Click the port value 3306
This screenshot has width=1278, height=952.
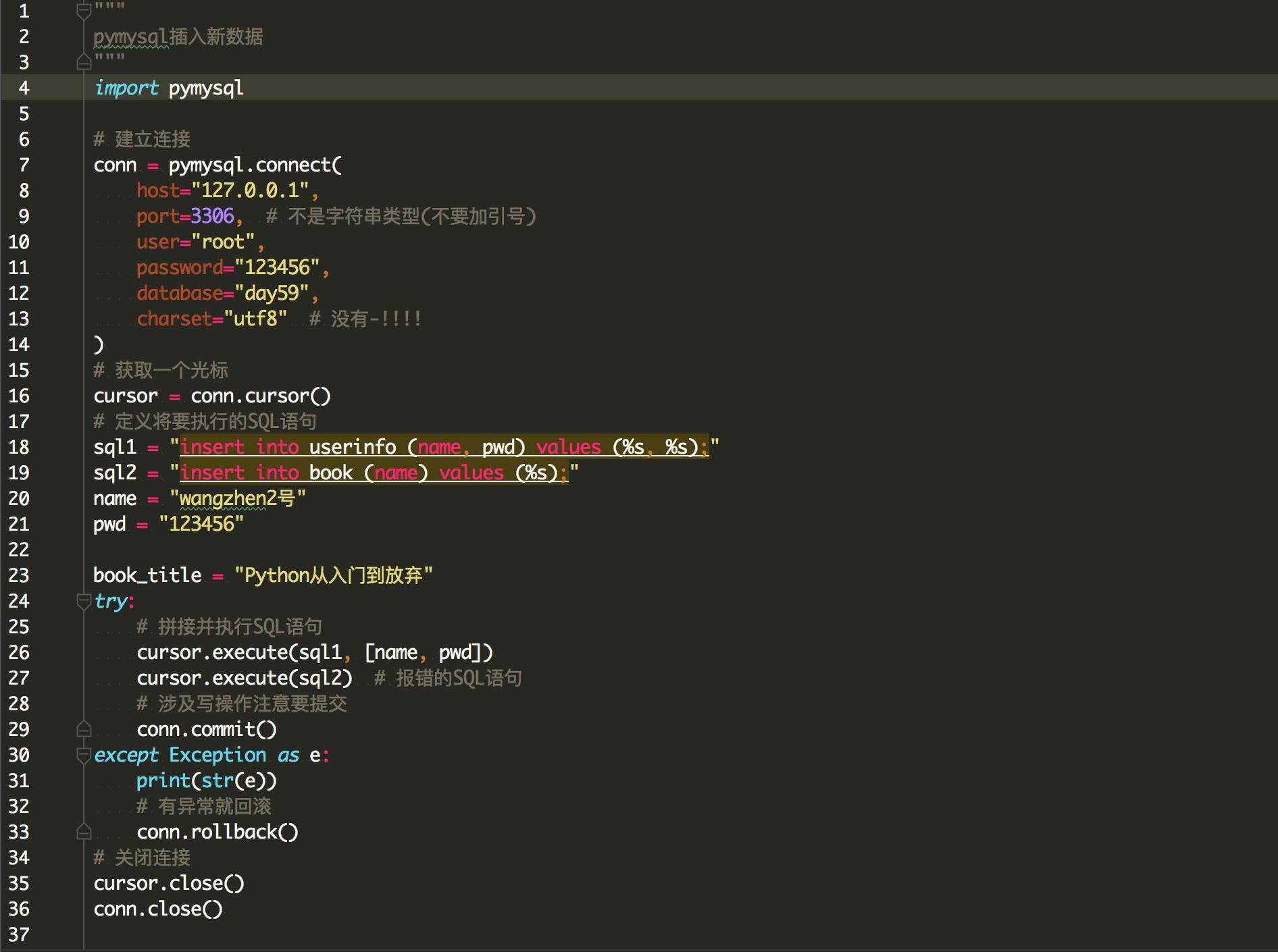click(212, 216)
